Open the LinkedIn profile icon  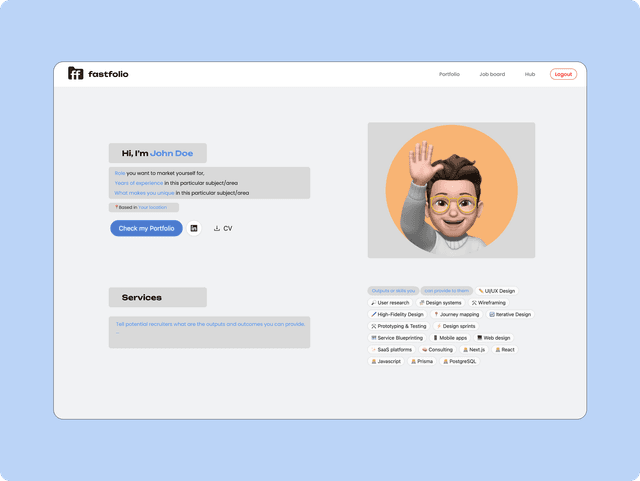click(194, 228)
